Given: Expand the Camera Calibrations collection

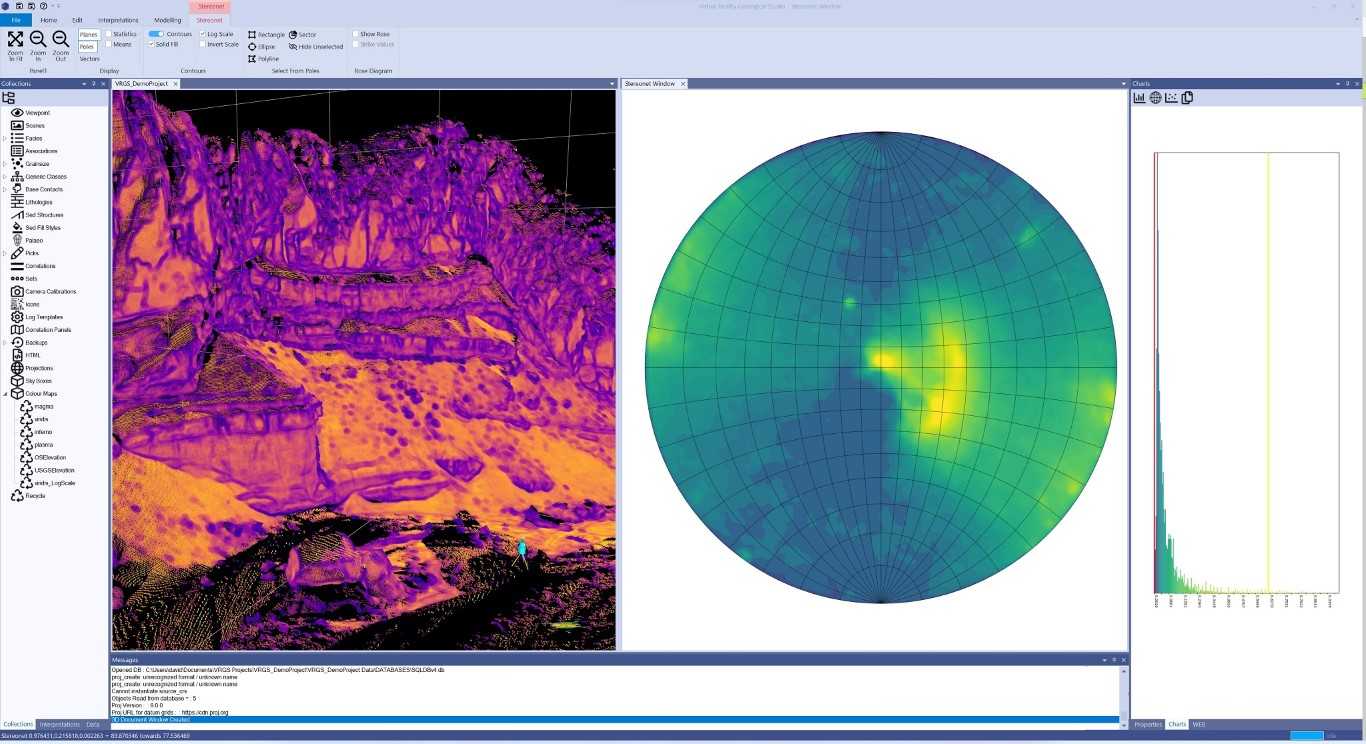Looking at the screenshot, I should pos(4,291).
